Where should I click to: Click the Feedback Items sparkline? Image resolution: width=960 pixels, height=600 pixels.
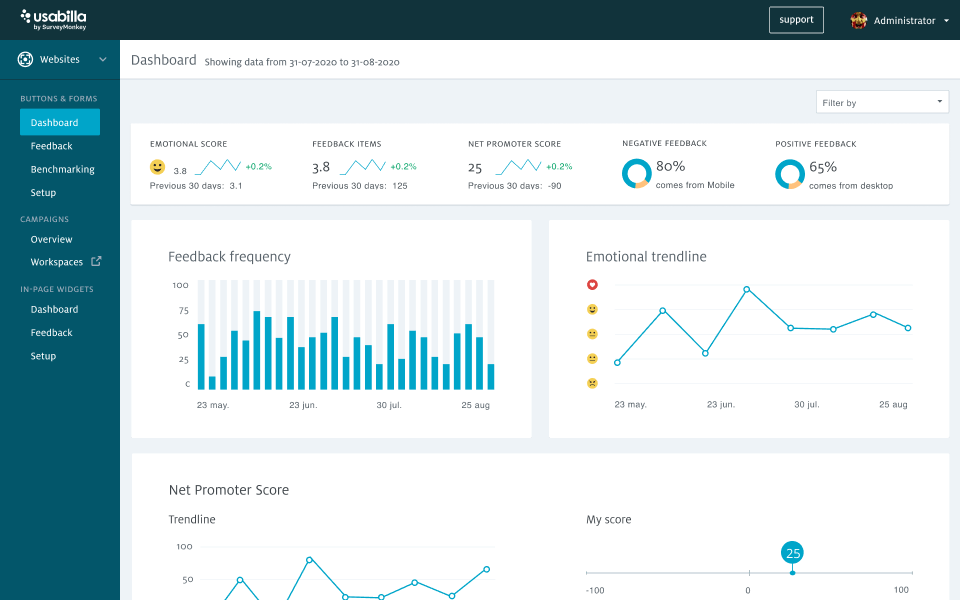(362, 167)
